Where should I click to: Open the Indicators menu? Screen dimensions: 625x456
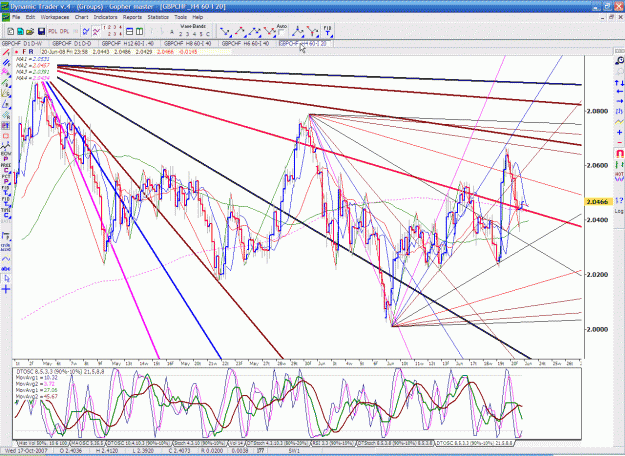pos(106,17)
